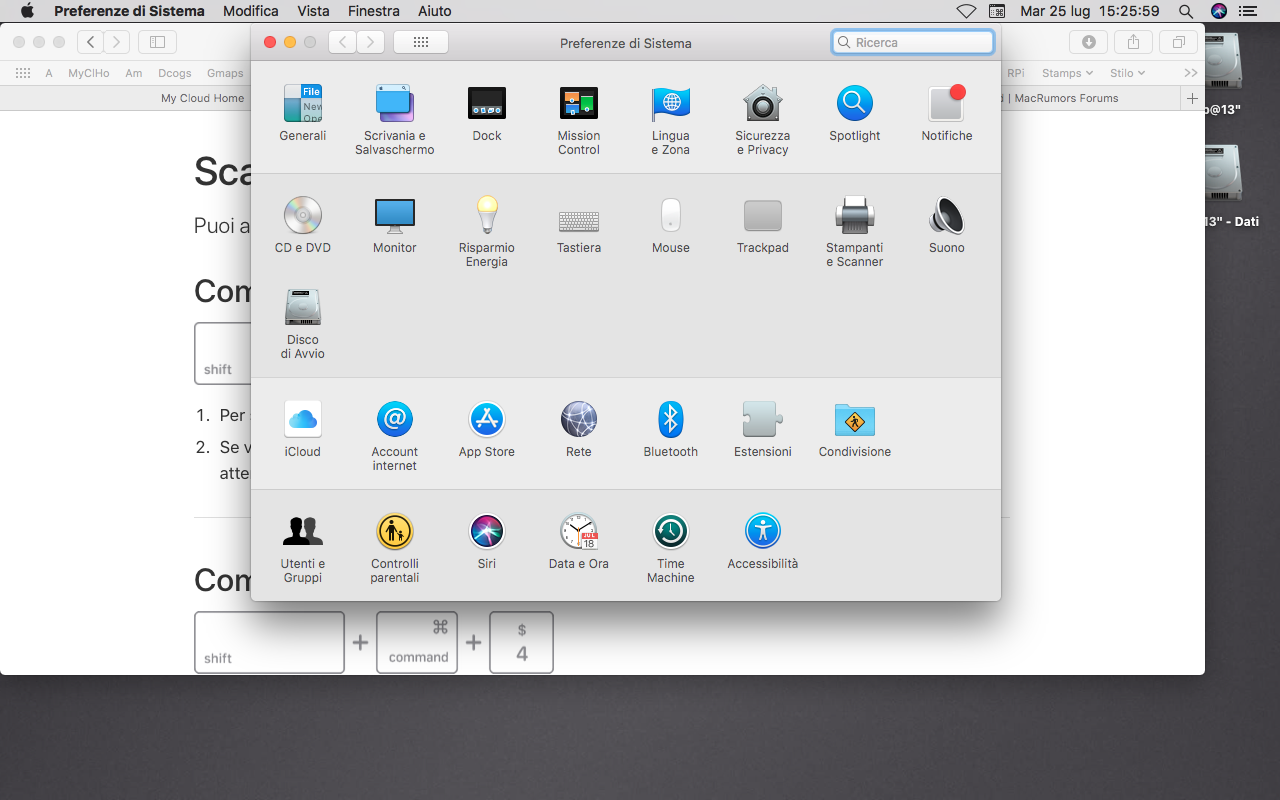The width and height of the screenshot is (1280, 800).
Task: Open the Generali preferences pane
Action: point(303,113)
